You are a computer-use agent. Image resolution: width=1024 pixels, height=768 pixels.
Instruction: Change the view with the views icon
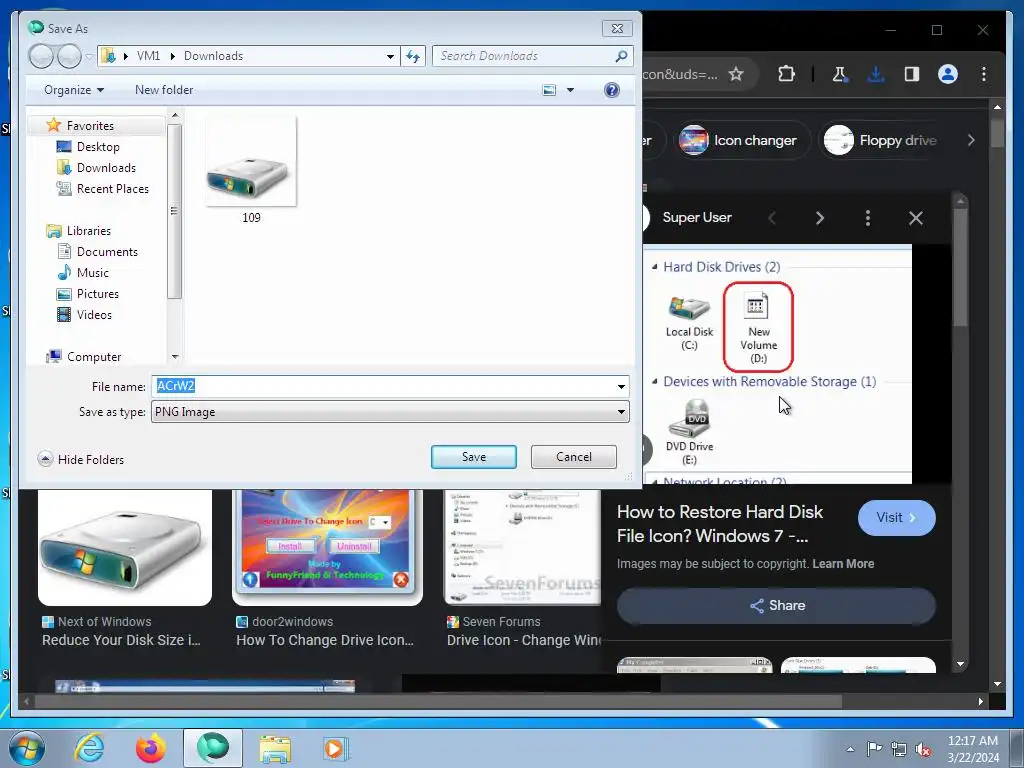click(549, 90)
